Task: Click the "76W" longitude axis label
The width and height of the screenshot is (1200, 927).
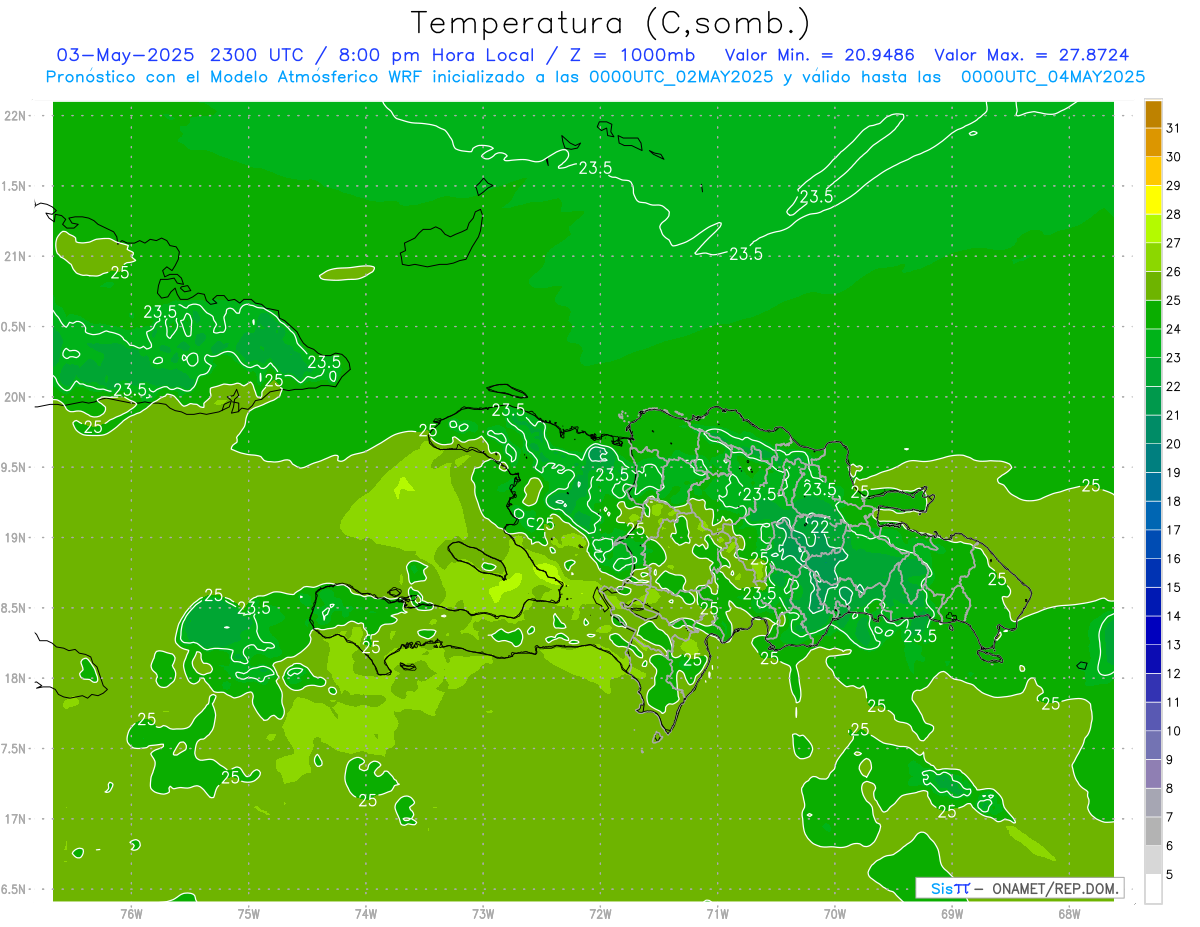Action: click(x=131, y=914)
